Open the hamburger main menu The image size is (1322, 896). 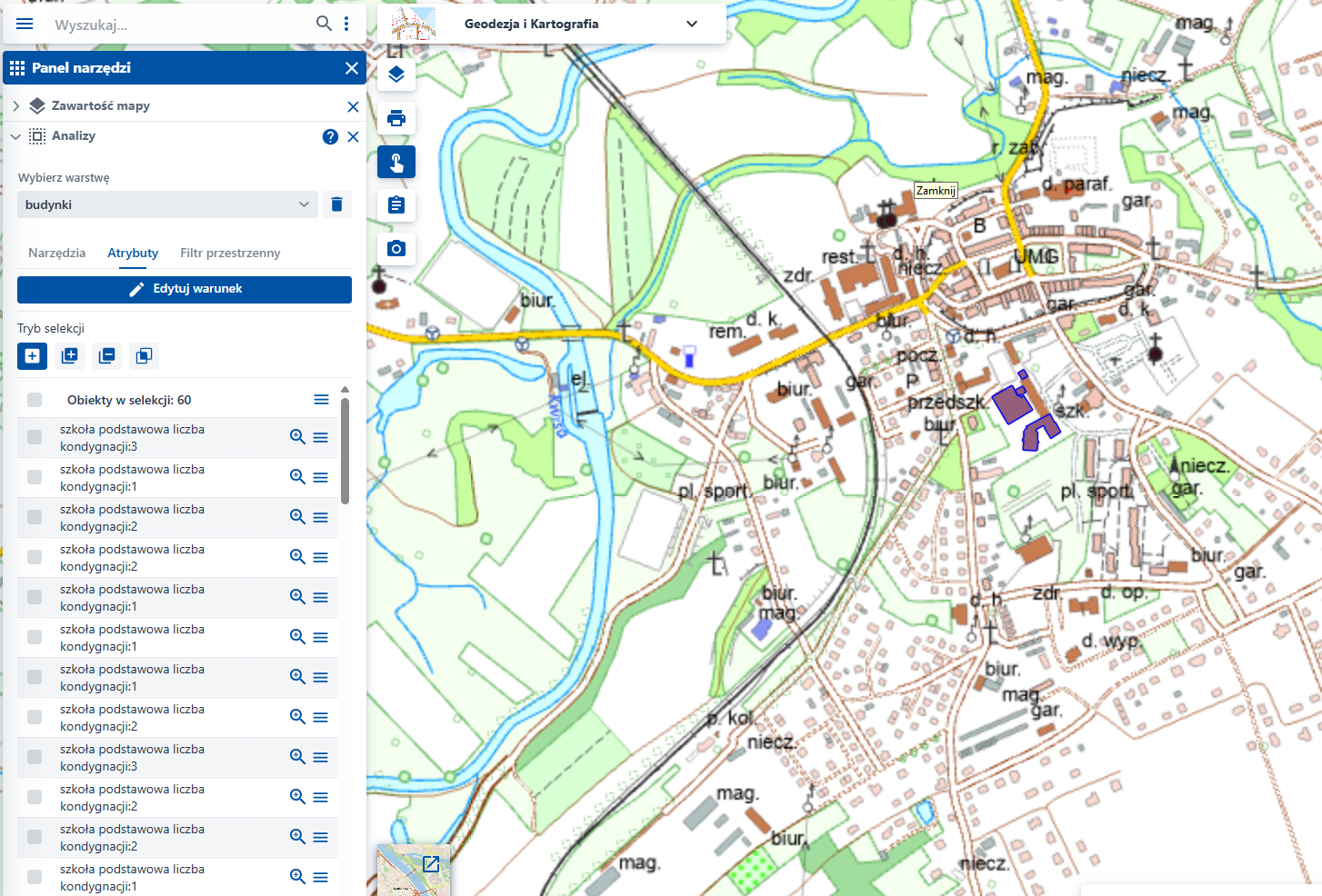click(25, 24)
